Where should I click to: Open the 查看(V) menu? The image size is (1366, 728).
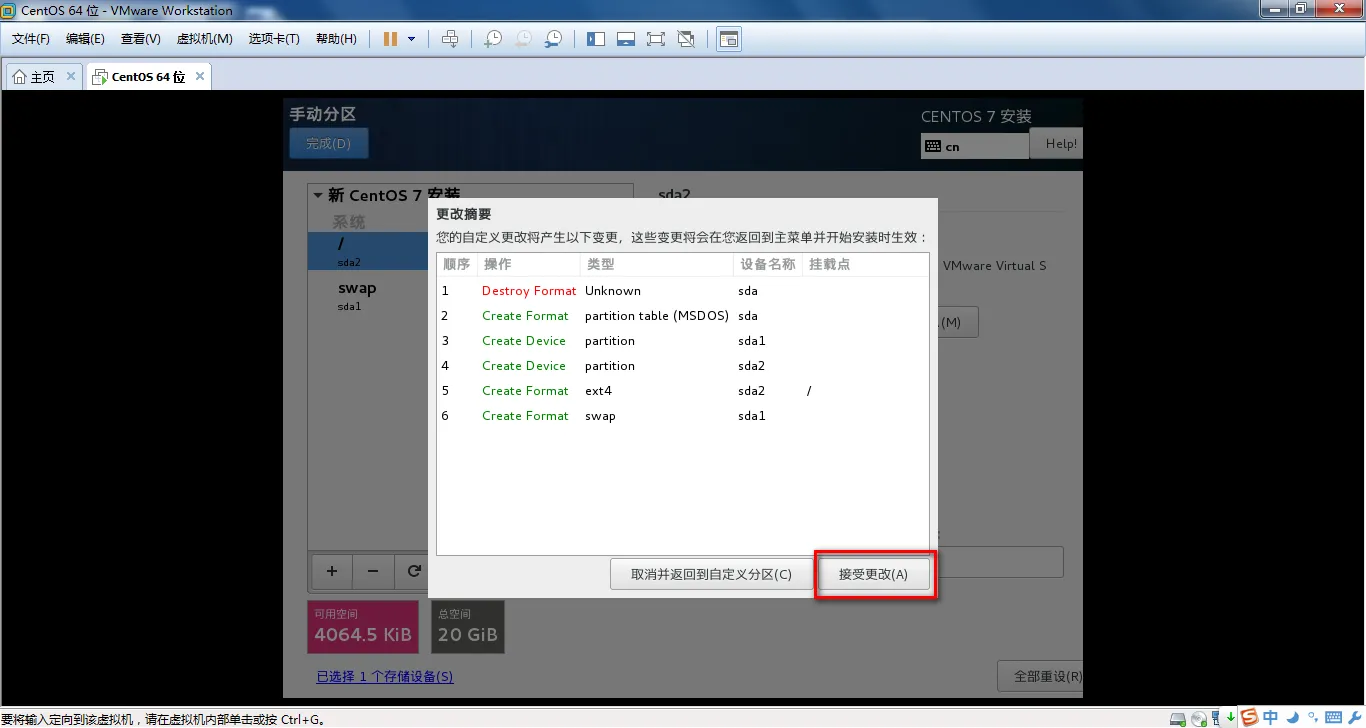(x=140, y=39)
